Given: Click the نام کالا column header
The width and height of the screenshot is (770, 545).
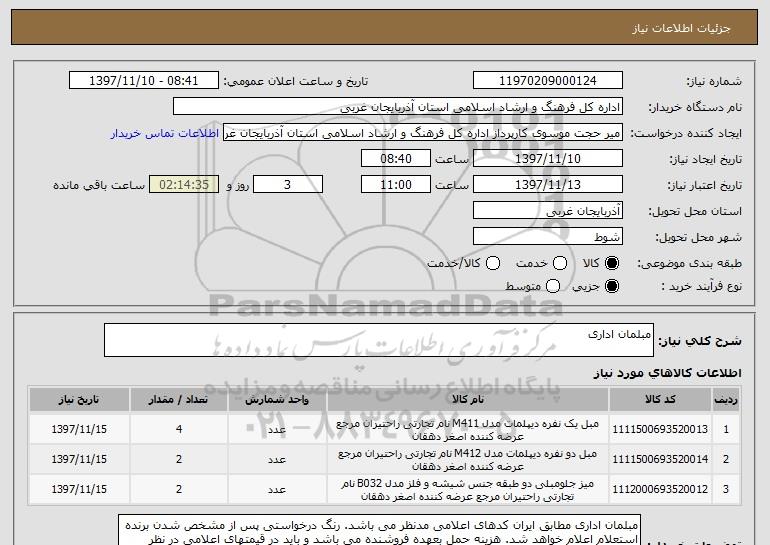Looking at the screenshot, I should click(468, 400).
